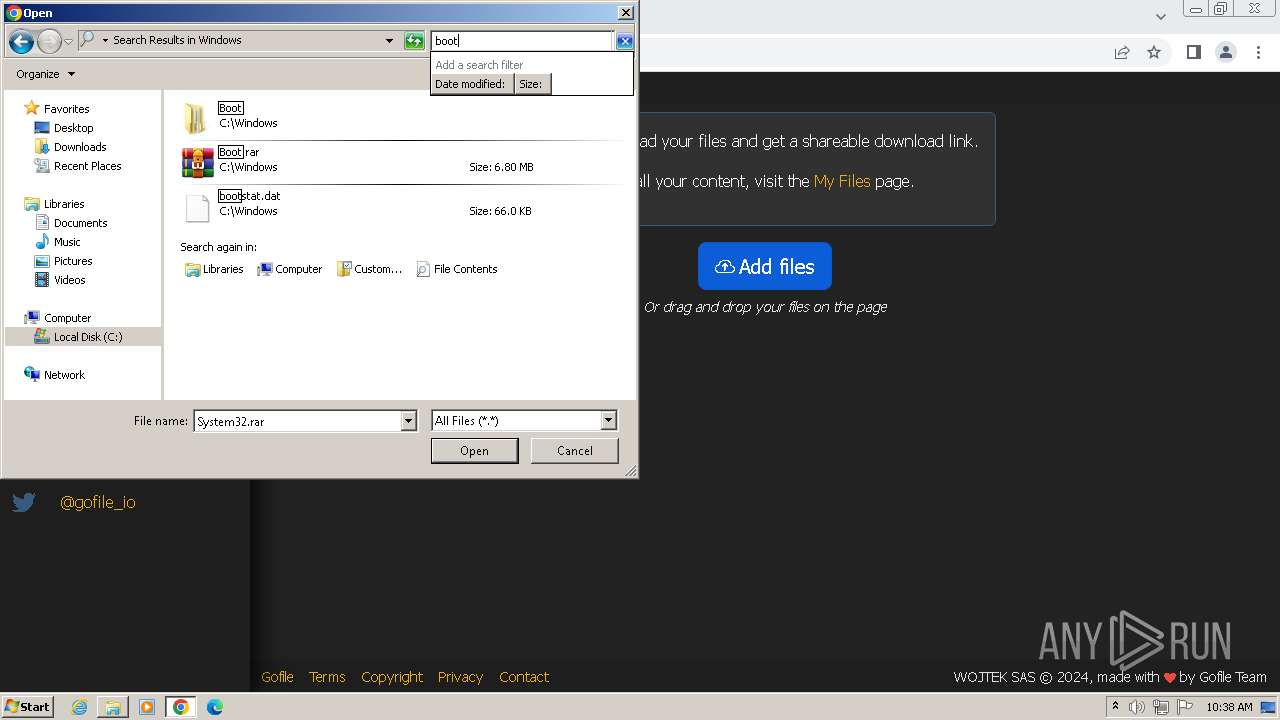Click the Action Center flag icon
The height and width of the screenshot is (720, 1280).
pos(1185,707)
